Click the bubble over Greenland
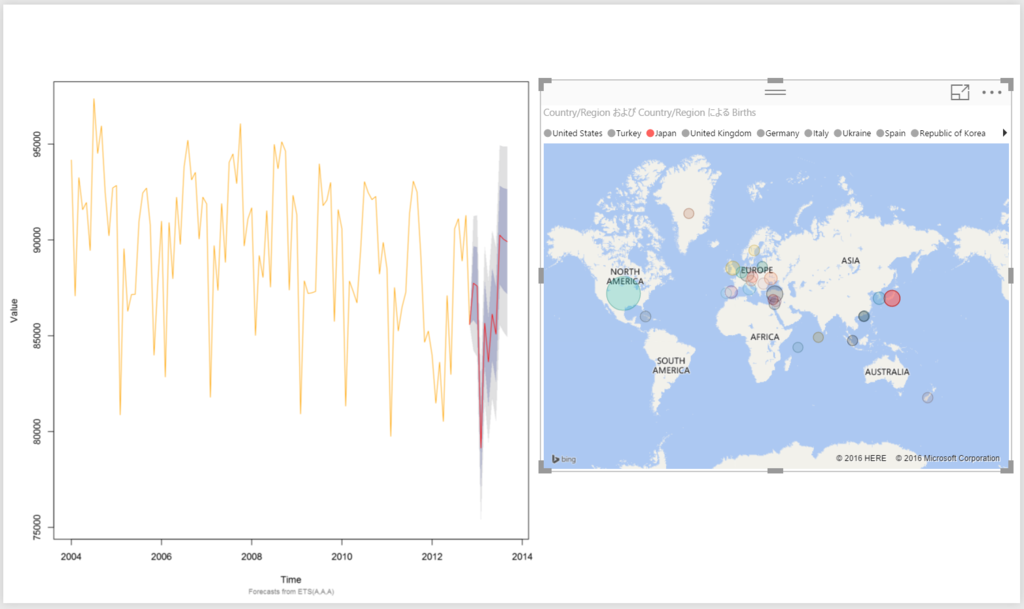The image size is (1024, 609). pos(688,213)
